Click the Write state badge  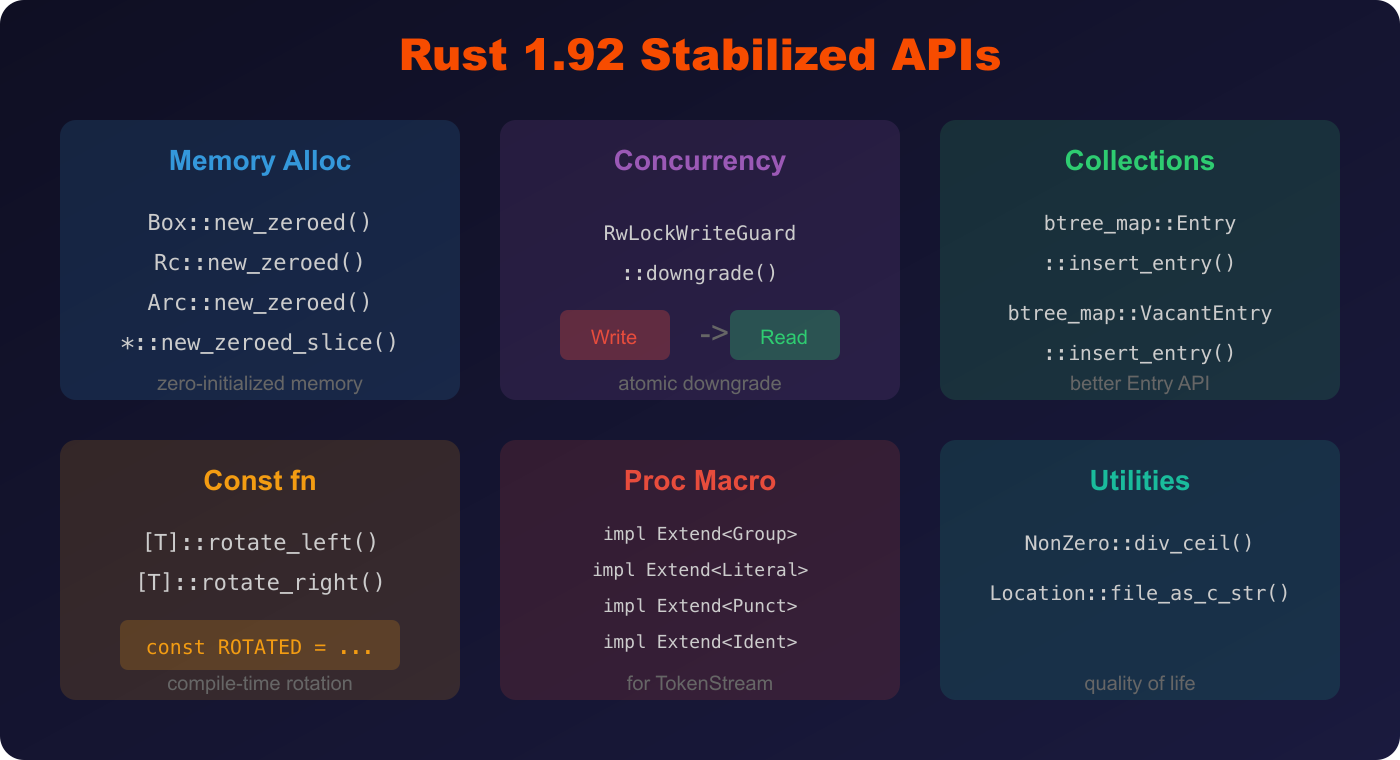(614, 335)
